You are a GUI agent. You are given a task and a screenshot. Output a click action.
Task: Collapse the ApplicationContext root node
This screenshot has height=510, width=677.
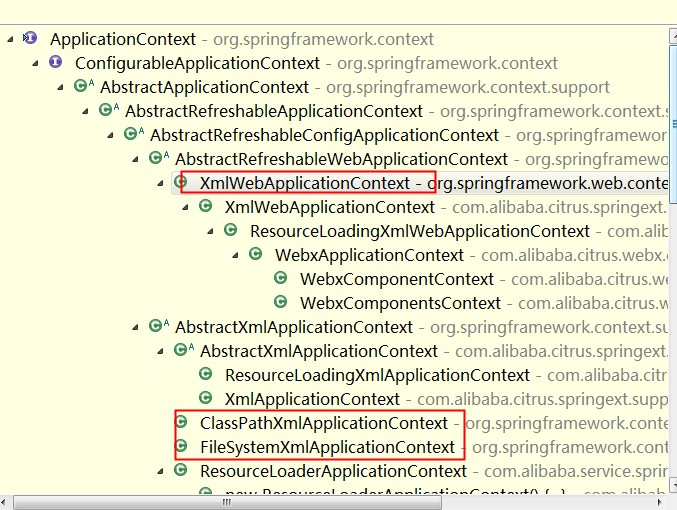(x=10, y=40)
